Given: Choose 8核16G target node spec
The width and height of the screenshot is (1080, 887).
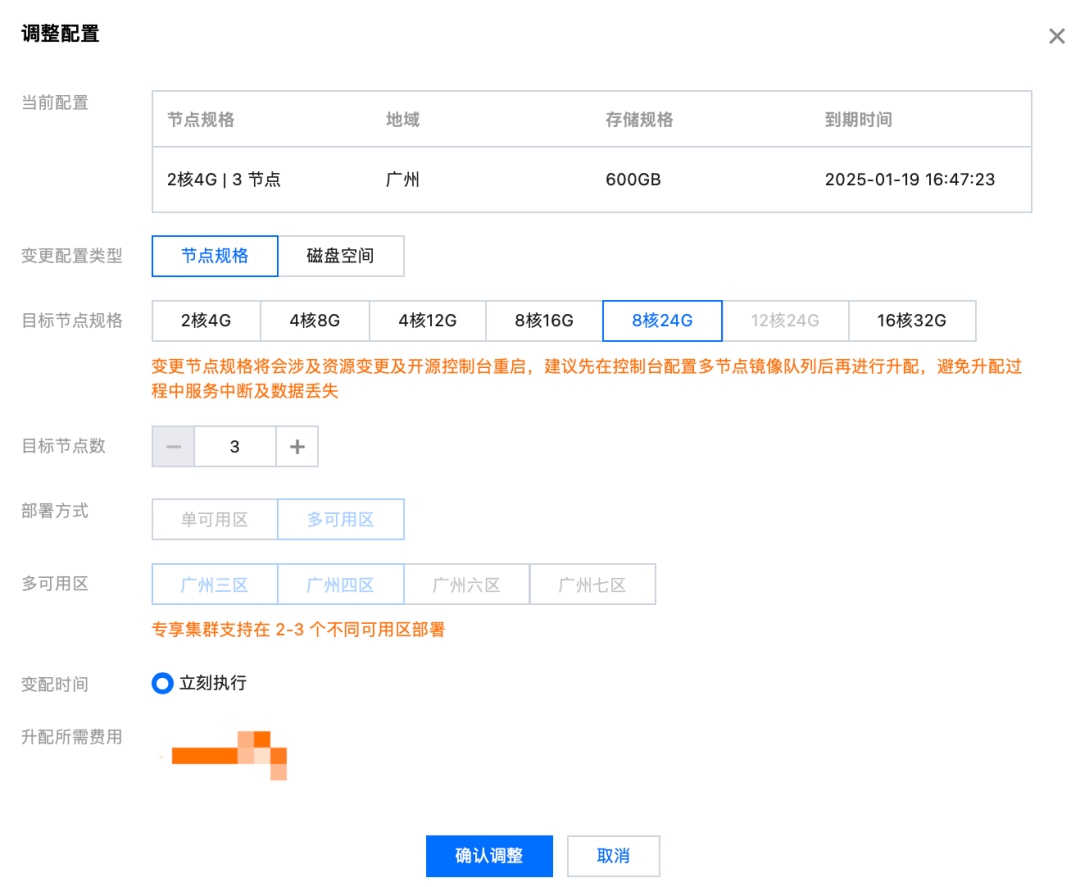Looking at the screenshot, I should pyautogui.click(x=544, y=321).
